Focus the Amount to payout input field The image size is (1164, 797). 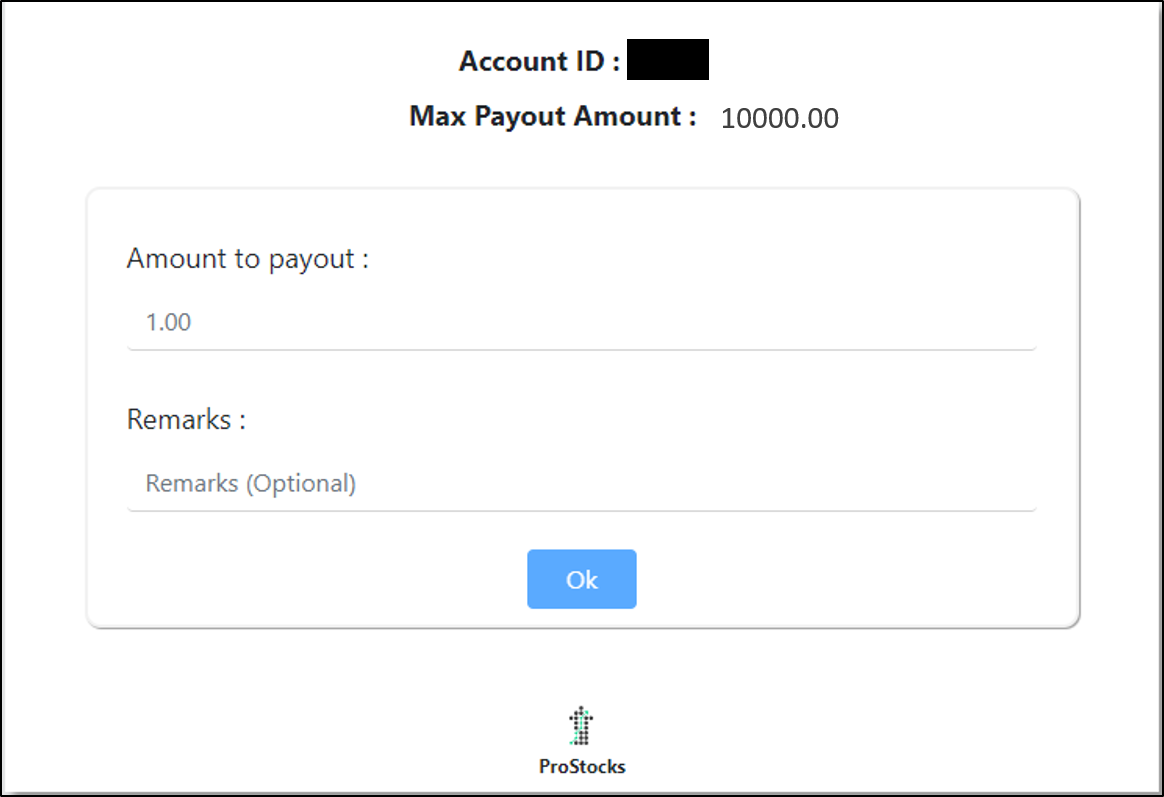tap(581, 322)
